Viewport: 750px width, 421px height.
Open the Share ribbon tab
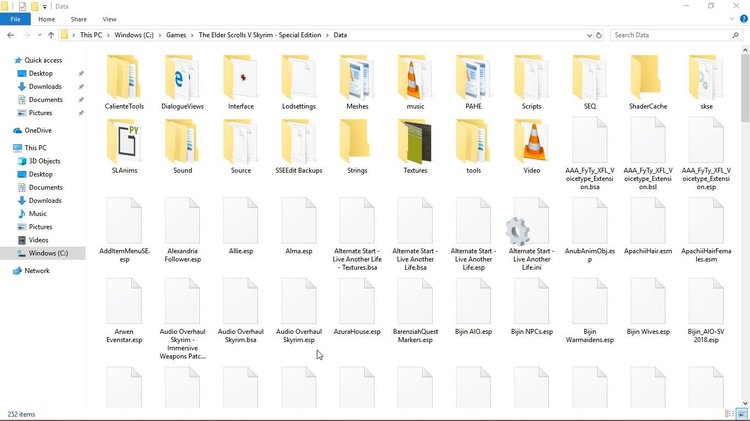tap(78, 19)
